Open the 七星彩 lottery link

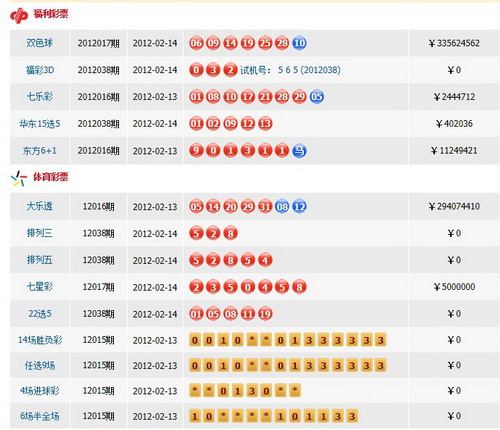40,287
